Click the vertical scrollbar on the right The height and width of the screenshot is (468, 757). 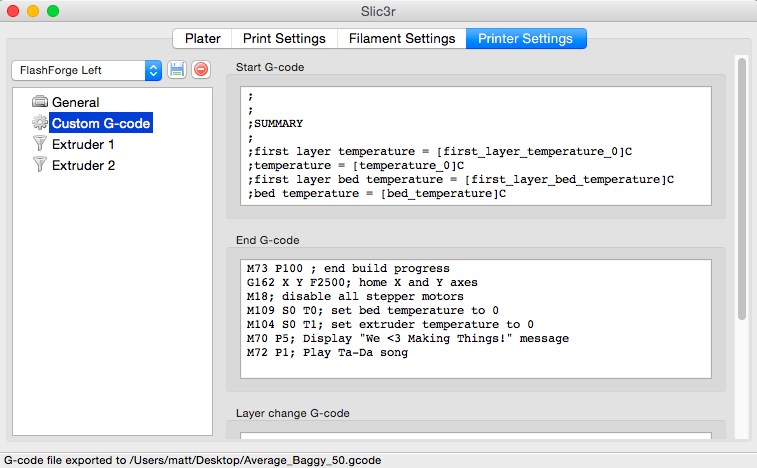point(741,190)
